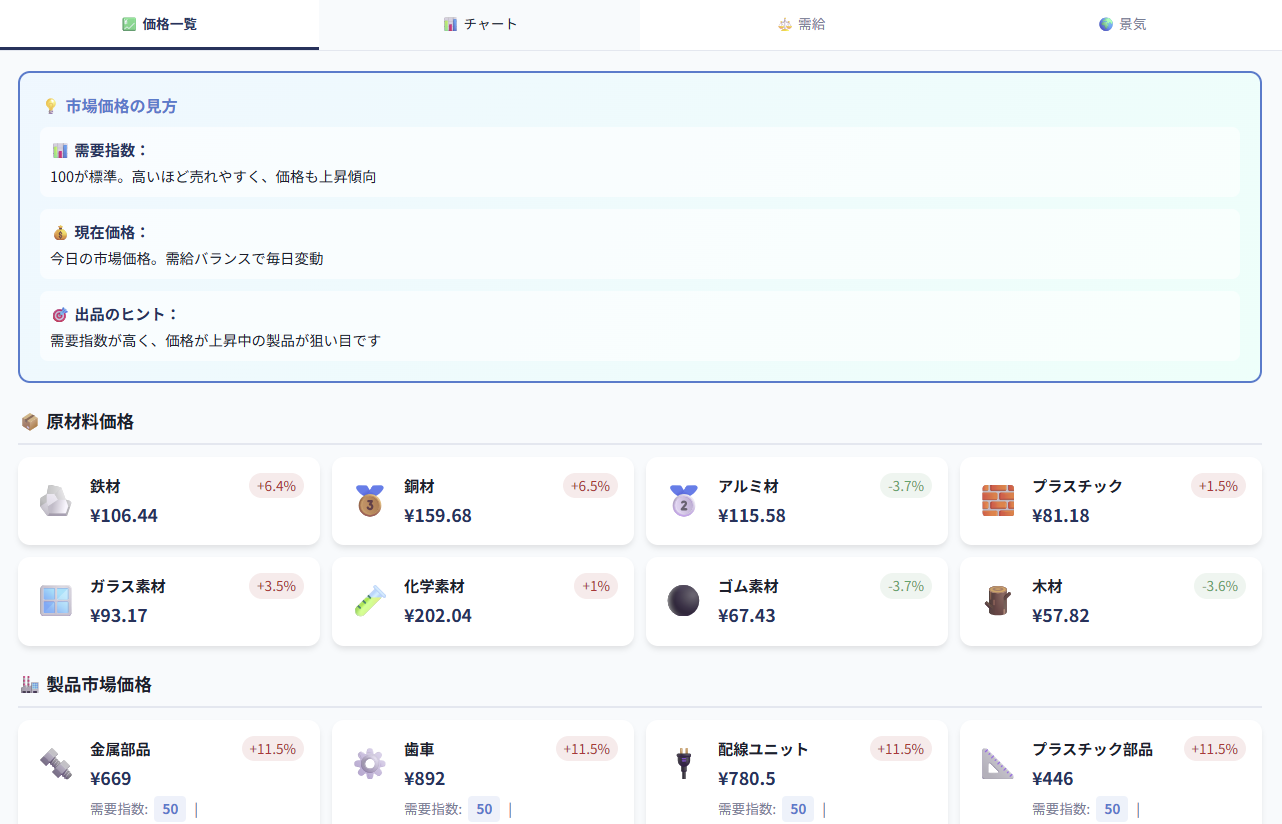This screenshot has width=1282, height=824.
Task: Click the wood log icon on 木材 card
Action: 998,601
